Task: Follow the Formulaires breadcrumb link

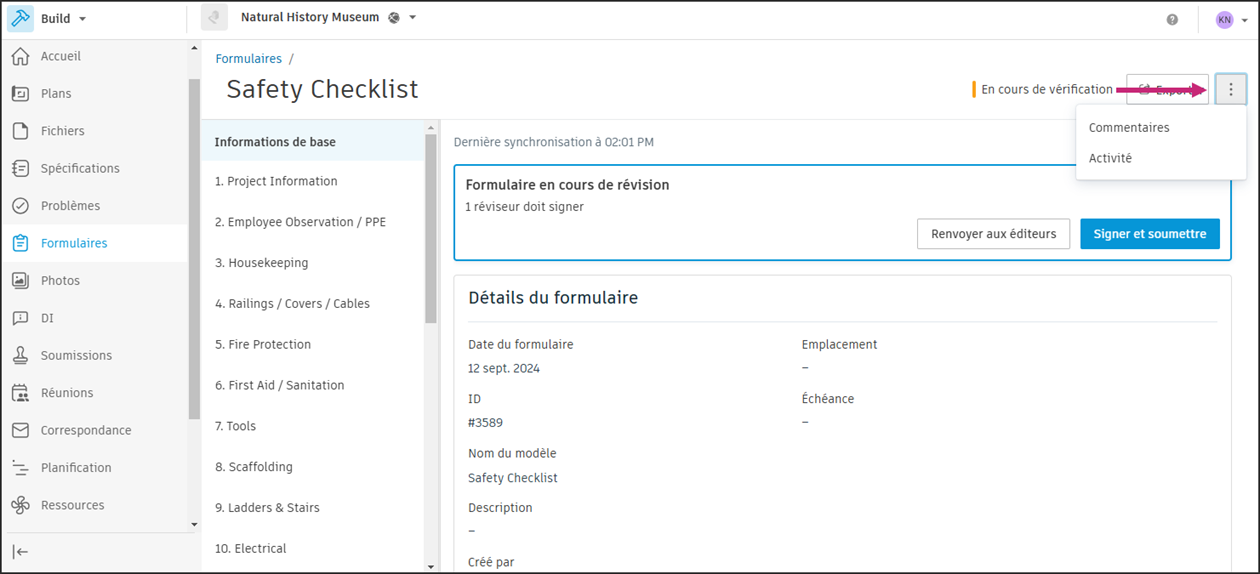Action: click(249, 59)
